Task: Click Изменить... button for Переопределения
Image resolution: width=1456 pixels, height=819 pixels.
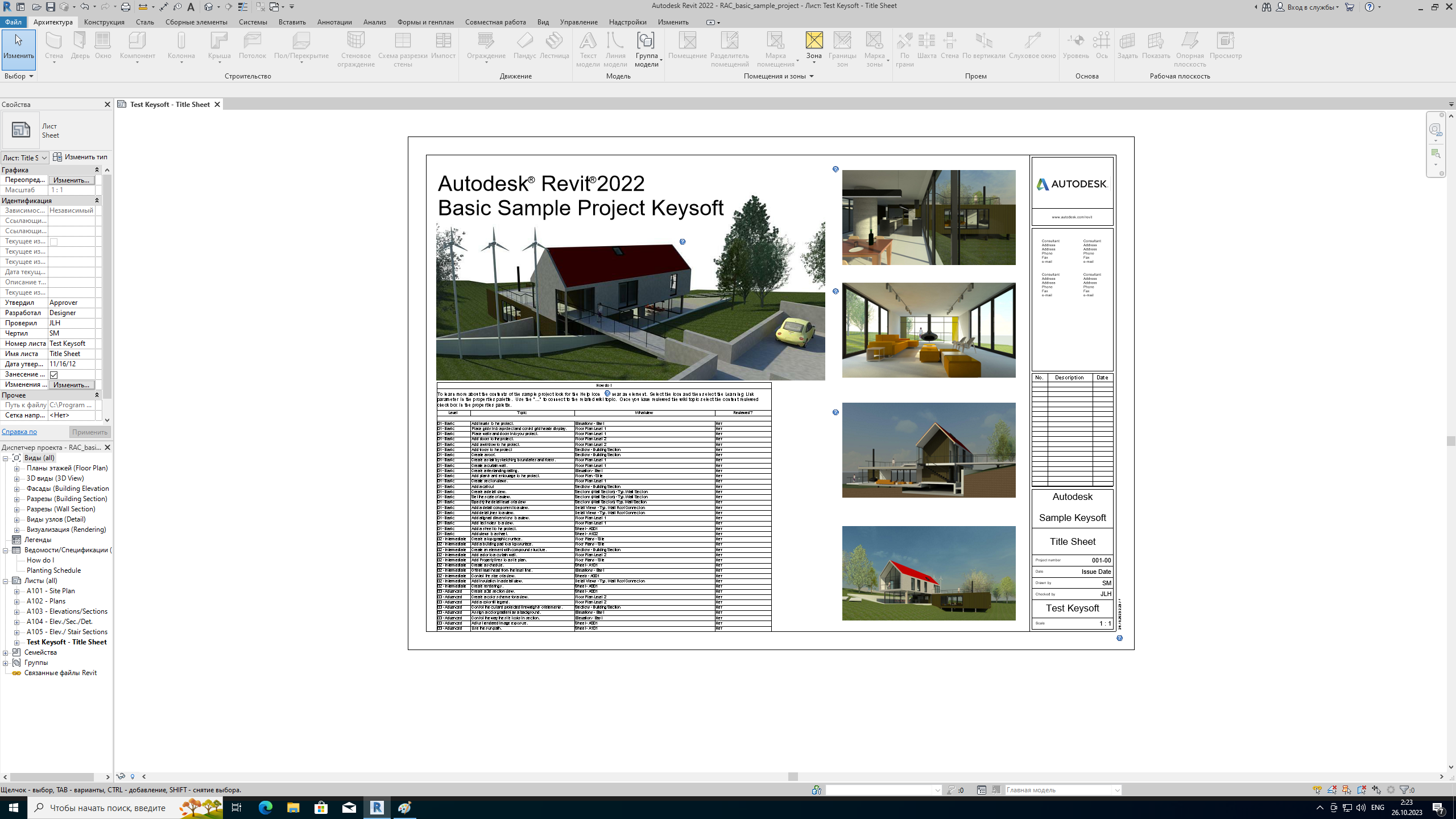Action: tap(71, 180)
